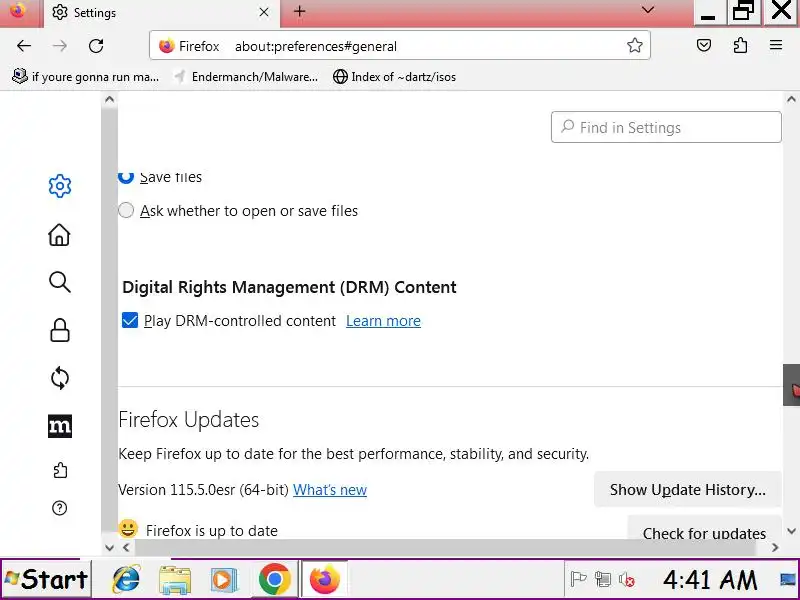
Task: Launch Windows Media Player from taskbar
Action: click(x=224, y=580)
